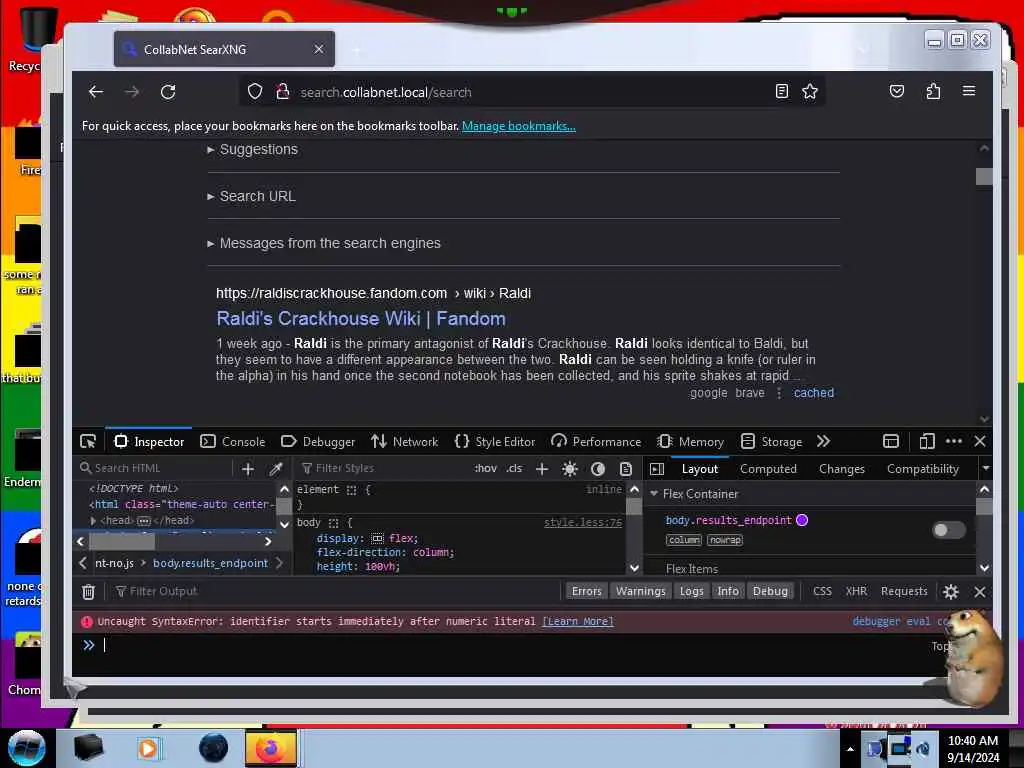Switch to the Network tab

click(x=405, y=441)
